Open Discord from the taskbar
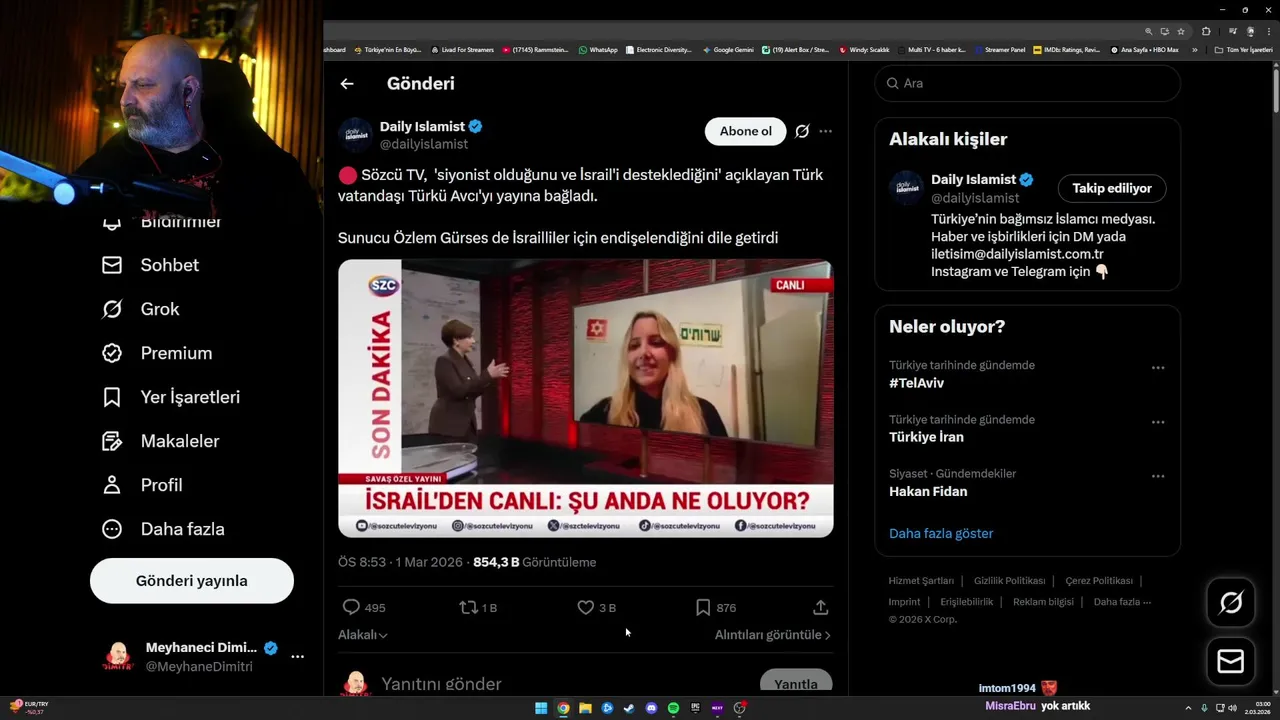This screenshot has height=720, width=1280. 651,708
